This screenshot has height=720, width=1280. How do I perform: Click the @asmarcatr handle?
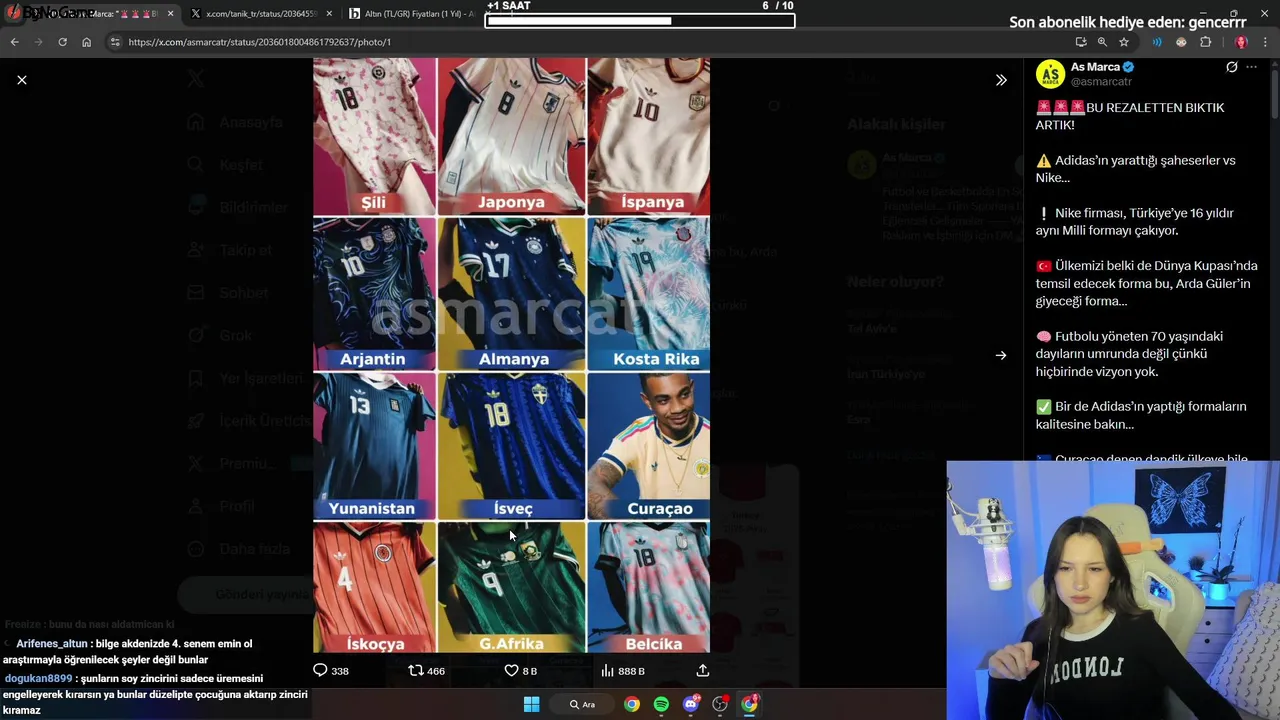[1101, 82]
